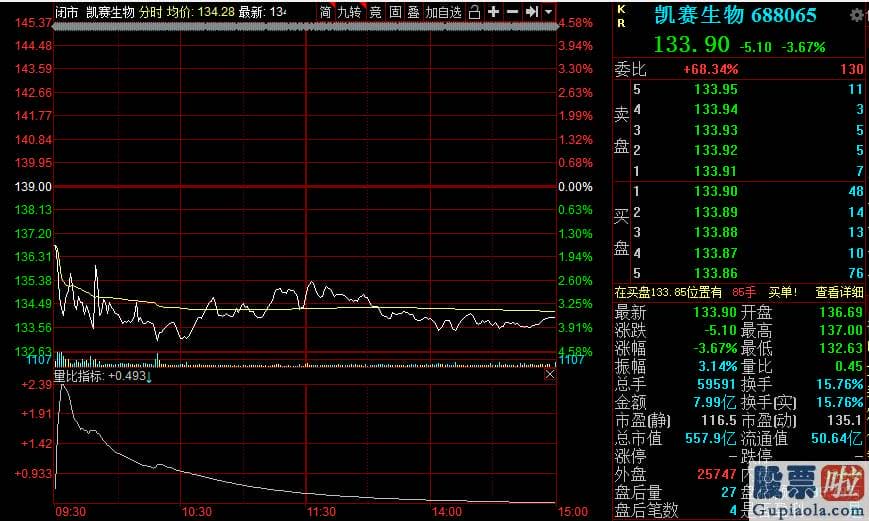Click the 竞 auction button in toolbar
Image resolution: width=869 pixels, height=521 pixels.
(376, 12)
